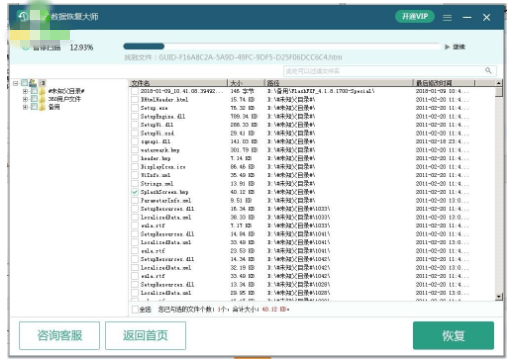Expand the 360用户文件 folder node
This screenshot has width=508, height=363.
25,99
